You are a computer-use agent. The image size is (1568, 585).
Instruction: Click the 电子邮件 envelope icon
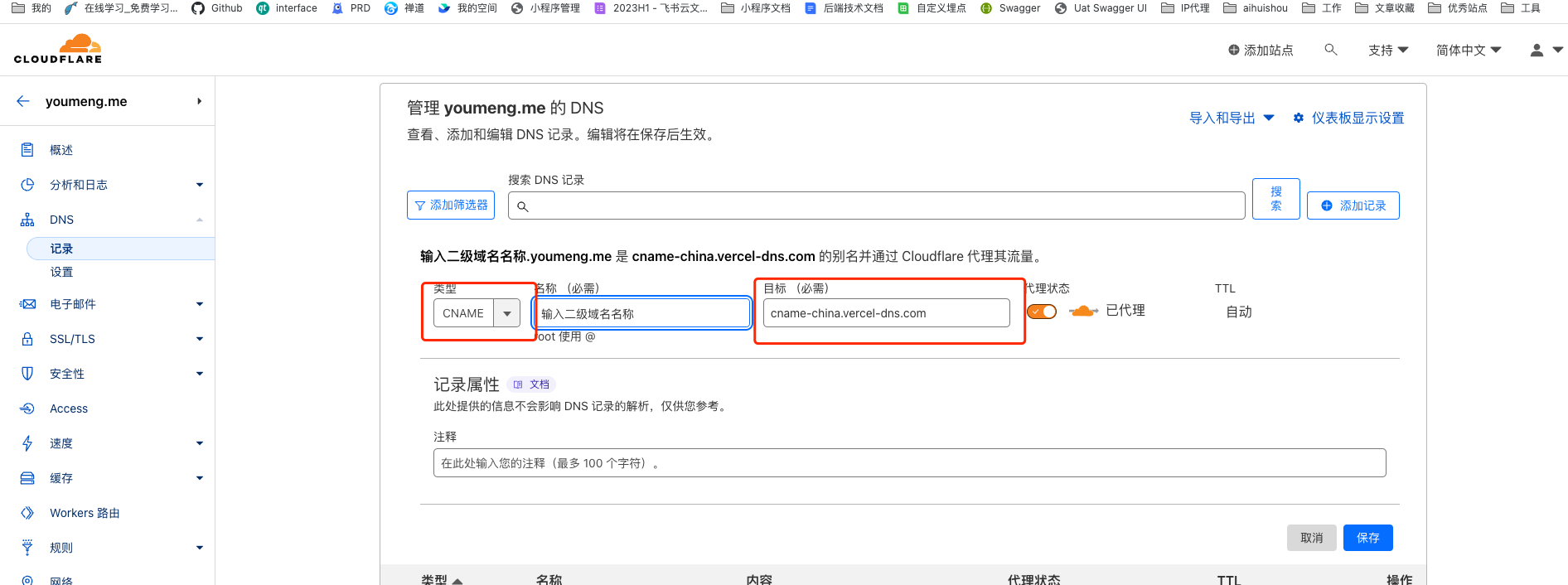point(27,304)
